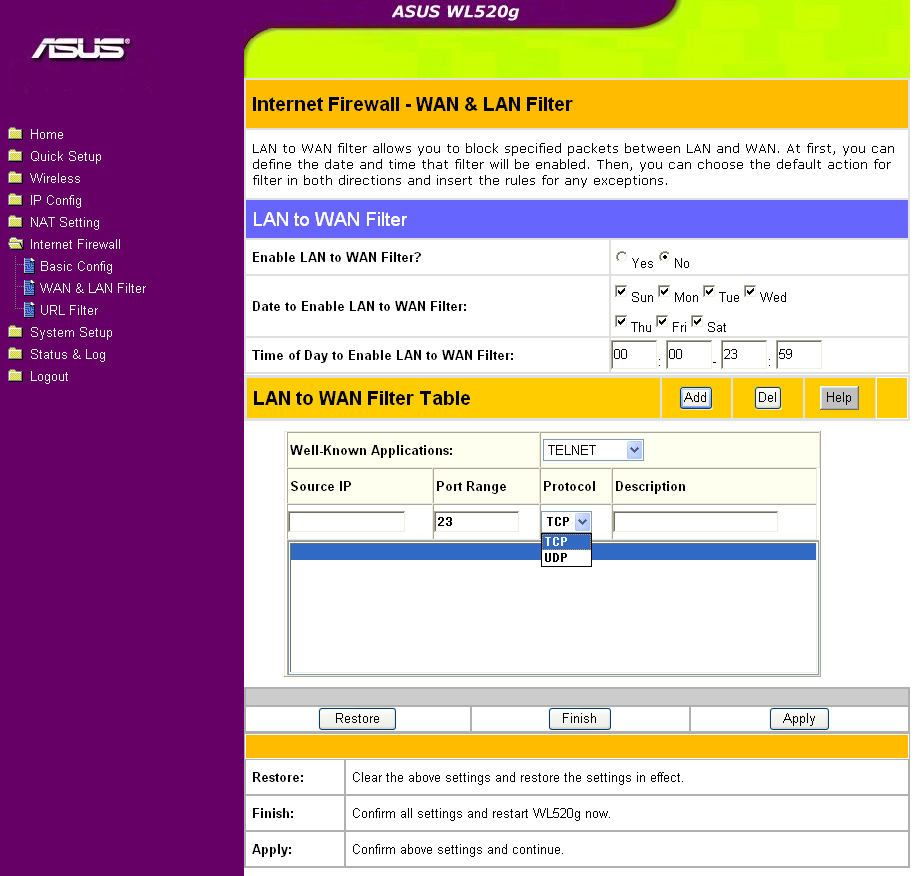This screenshot has height=876, width=915.
Task: Close the Protocol dropdown via its arrow
Action: 582,522
